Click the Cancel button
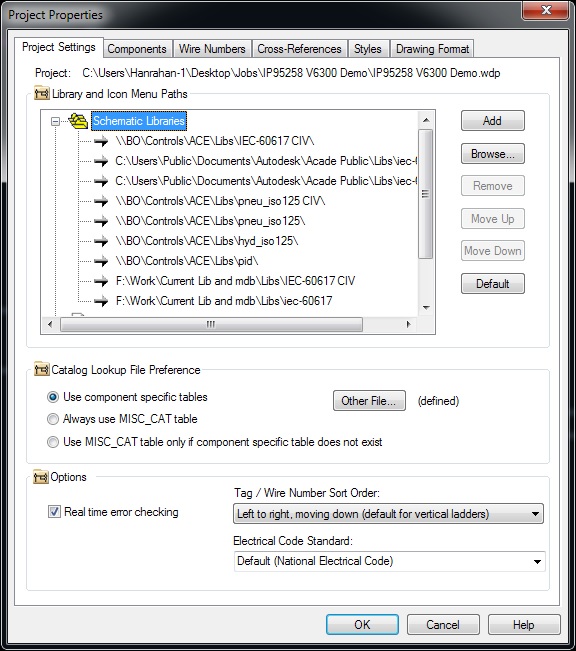The image size is (576, 651). click(x=443, y=625)
